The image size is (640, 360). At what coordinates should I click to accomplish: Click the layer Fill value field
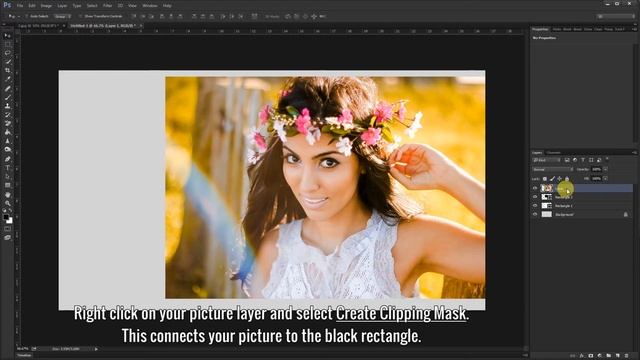[x=596, y=178]
